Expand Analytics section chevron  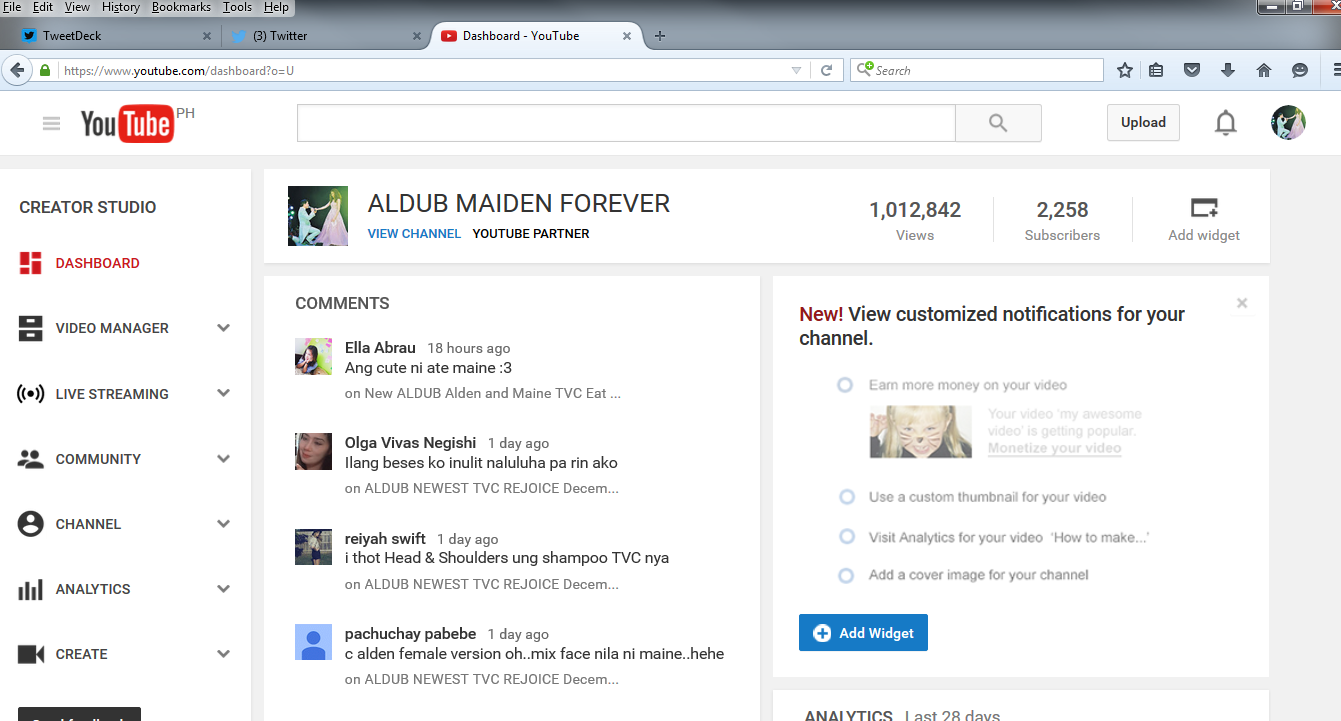[224, 589]
